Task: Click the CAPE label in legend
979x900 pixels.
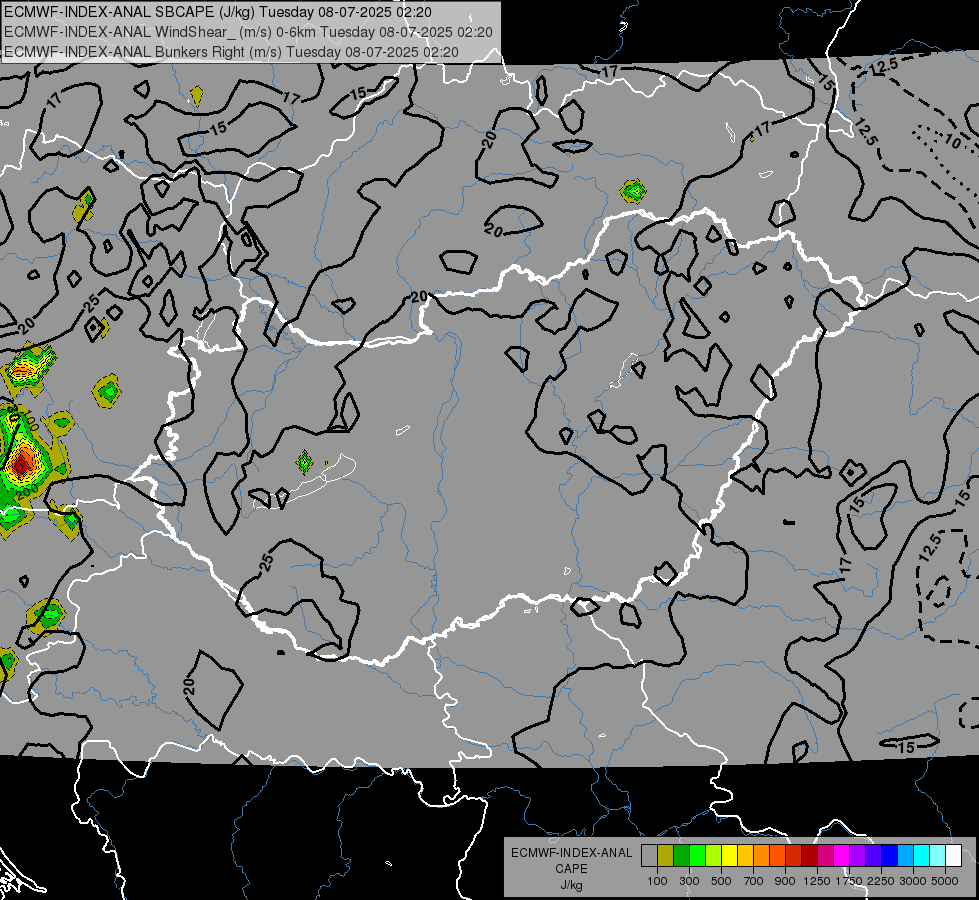Action: coord(571,868)
